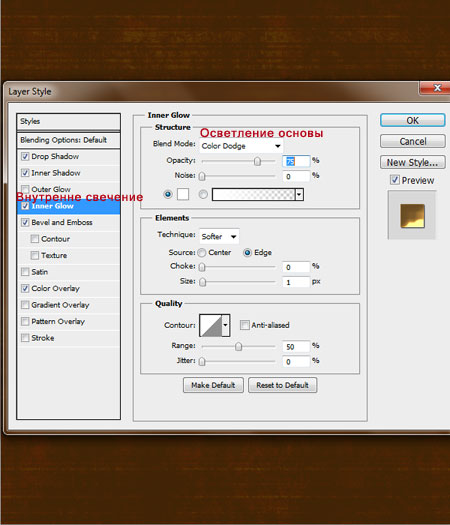Toggle the Preview checkbox

395,180
